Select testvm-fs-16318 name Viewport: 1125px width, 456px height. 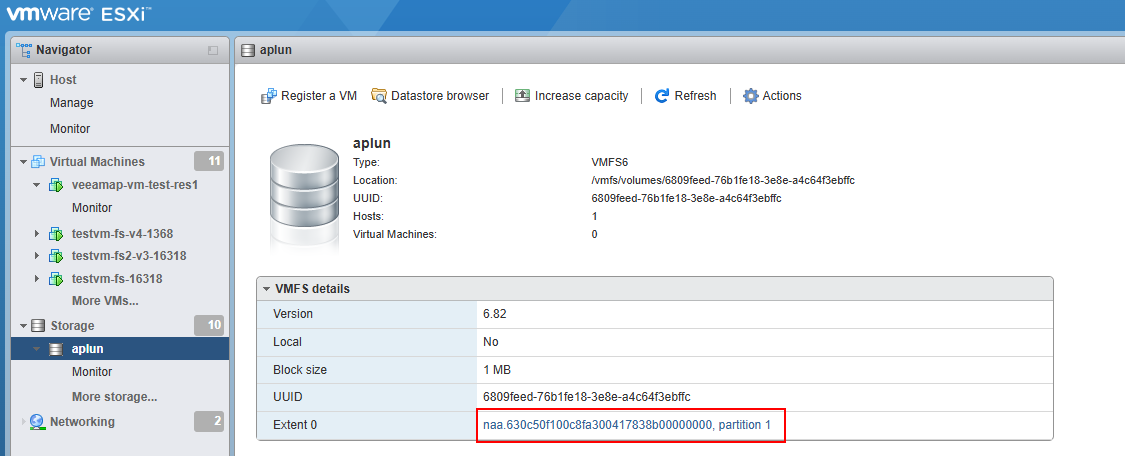tap(118, 279)
